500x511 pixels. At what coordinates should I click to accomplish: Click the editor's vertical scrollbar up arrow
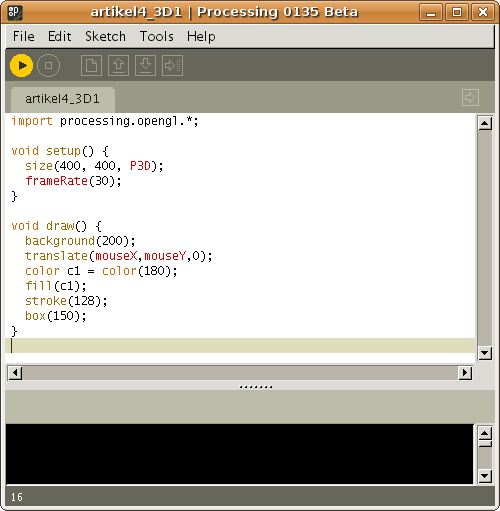tap(485, 123)
